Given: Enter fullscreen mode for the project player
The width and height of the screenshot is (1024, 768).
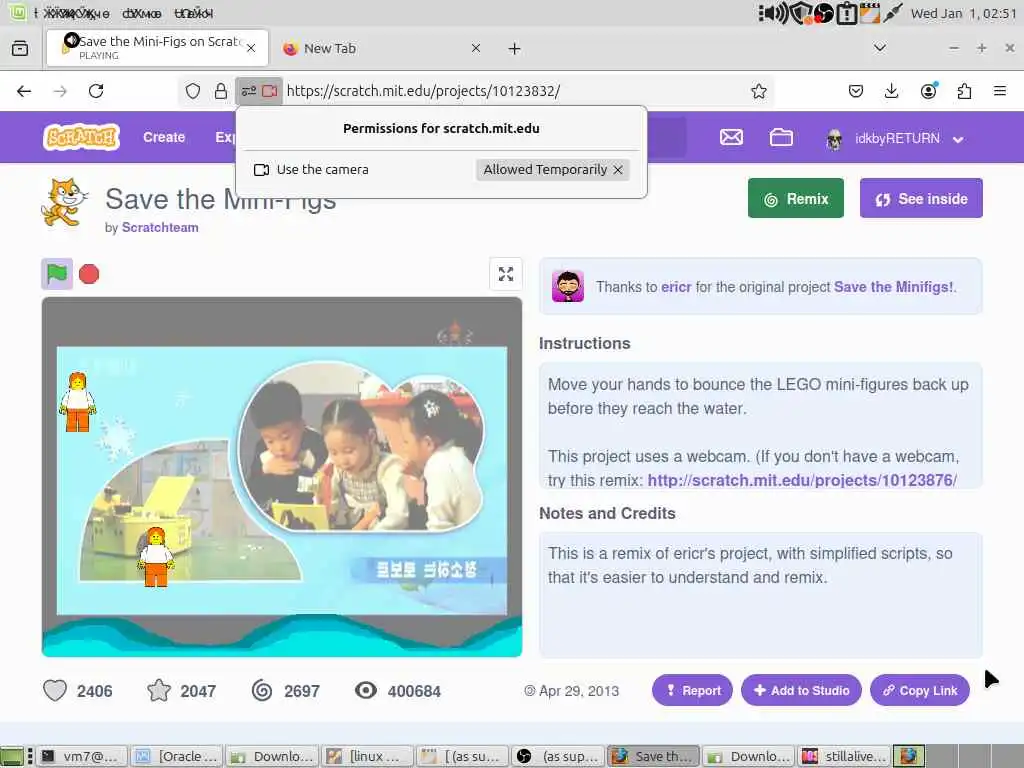Looking at the screenshot, I should (505, 274).
